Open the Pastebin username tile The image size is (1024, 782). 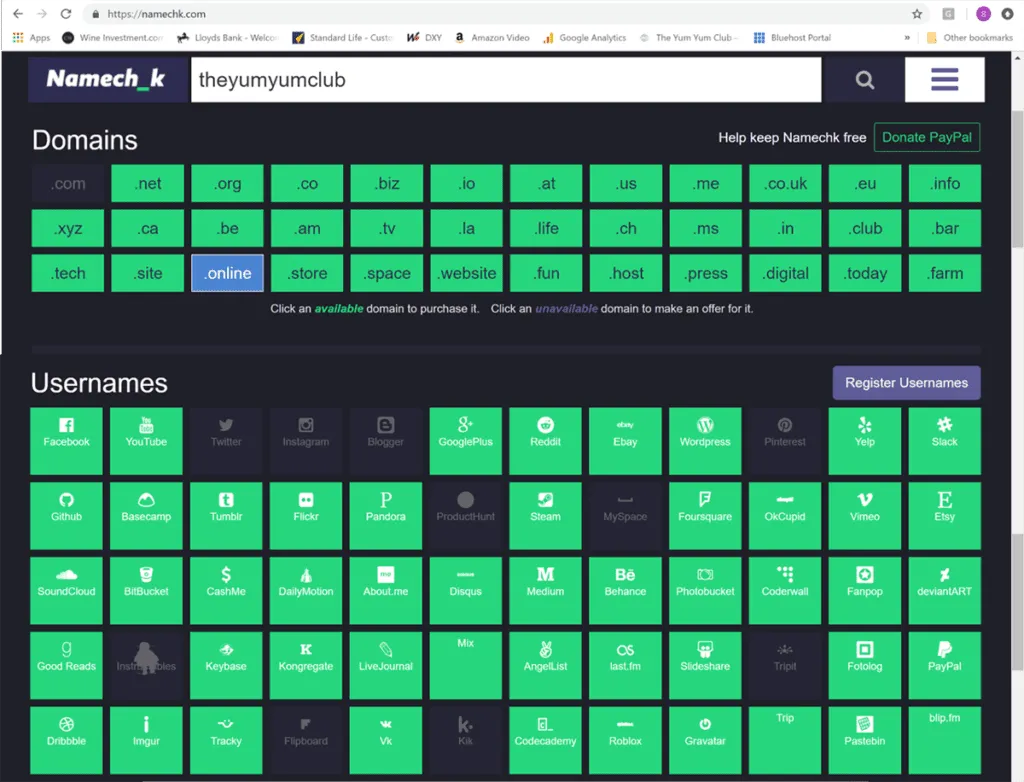coord(865,740)
